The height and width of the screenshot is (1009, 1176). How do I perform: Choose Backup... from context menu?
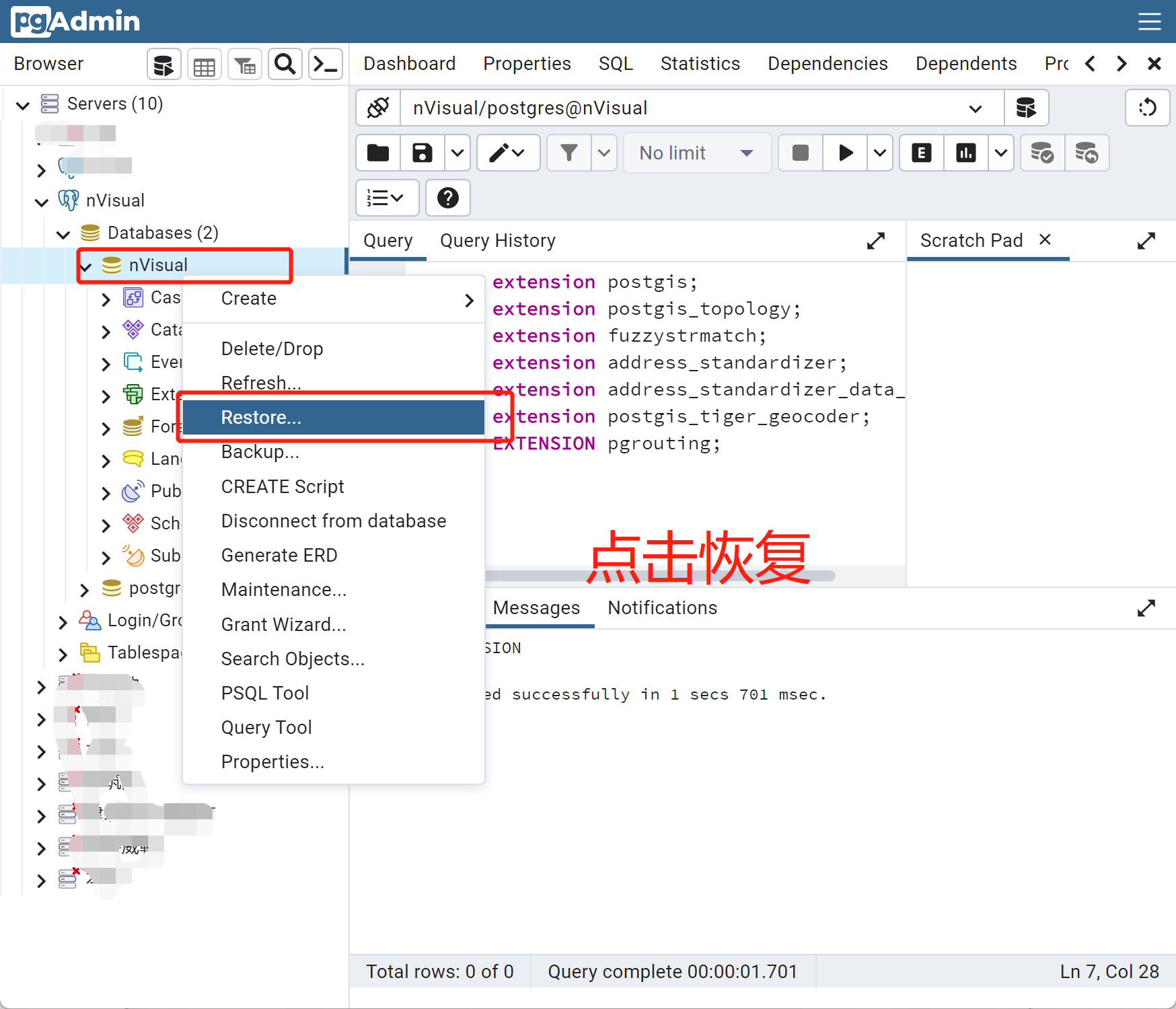click(x=334, y=452)
